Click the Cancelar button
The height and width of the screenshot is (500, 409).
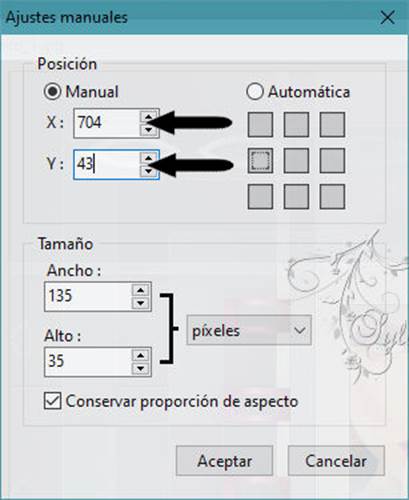pos(336,461)
